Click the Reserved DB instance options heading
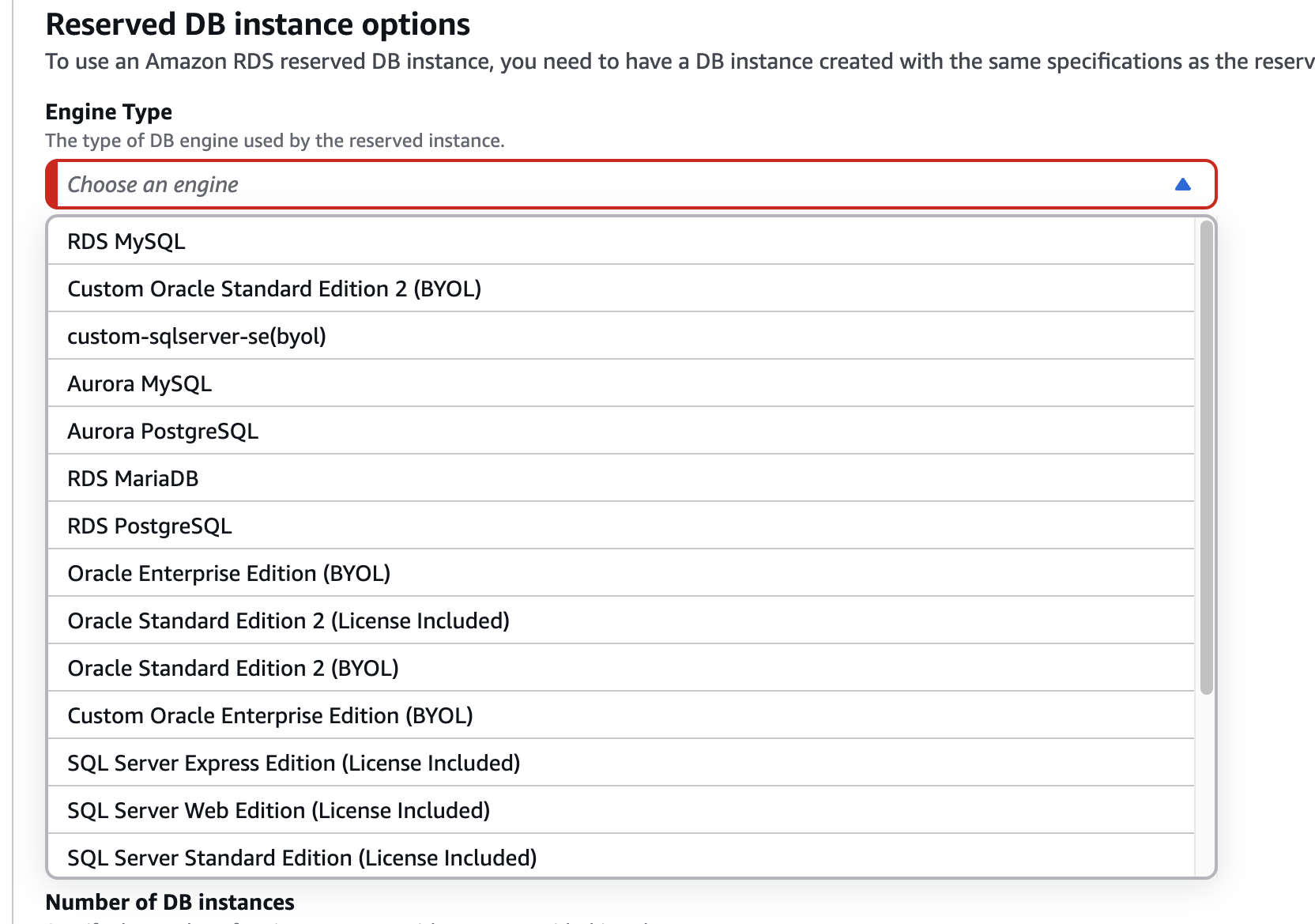The image size is (1315, 924). [x=258, y=25]
